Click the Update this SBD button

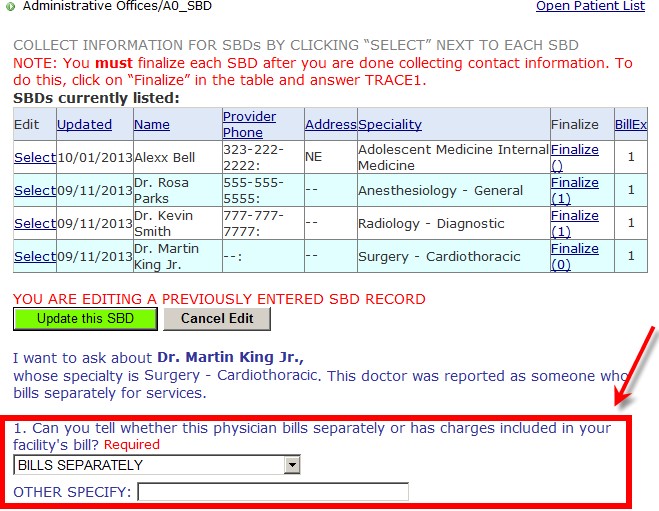85,319
